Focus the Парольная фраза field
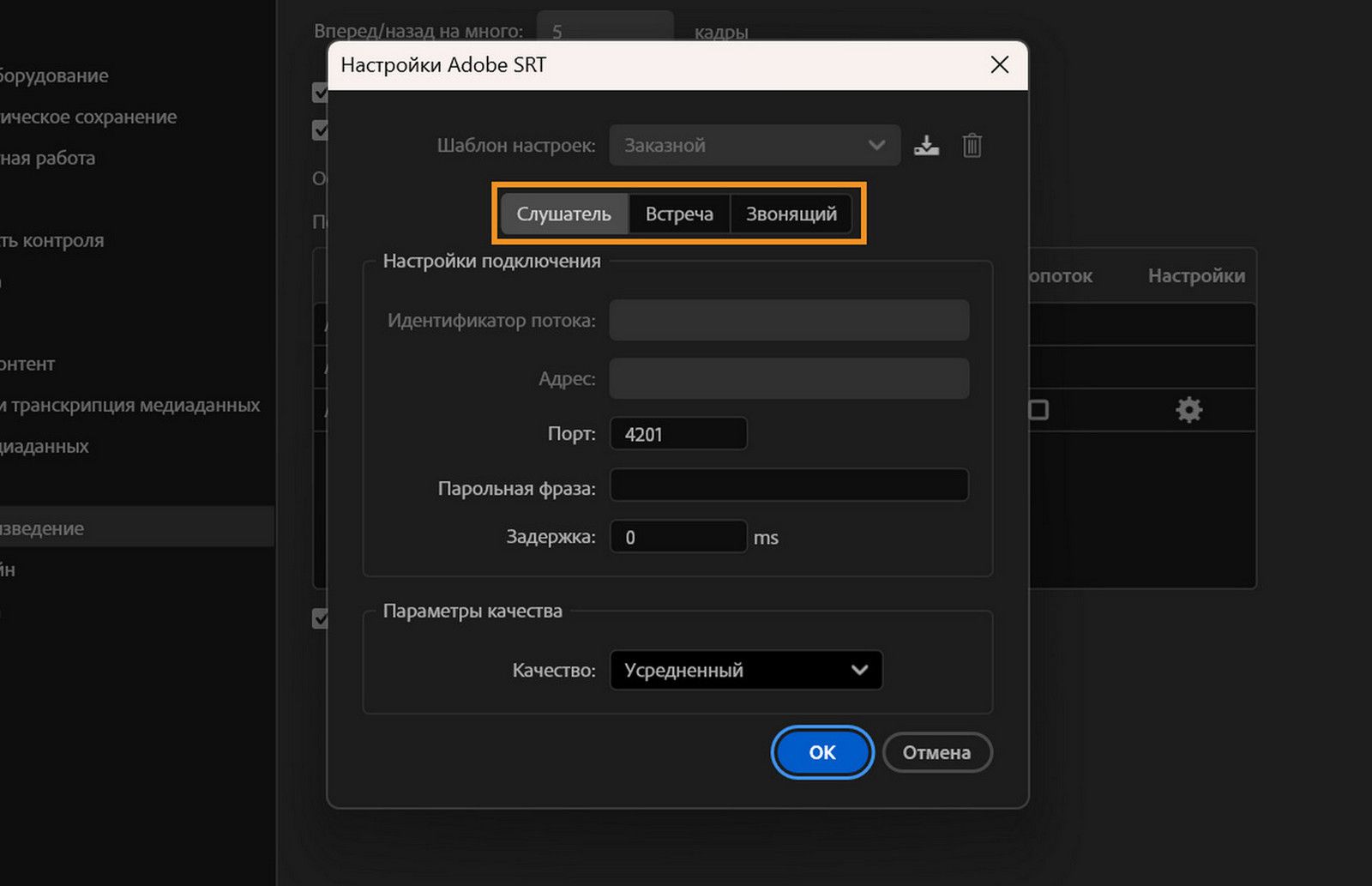The width and height of the screenshot is (1372, 886). [789, 485]
